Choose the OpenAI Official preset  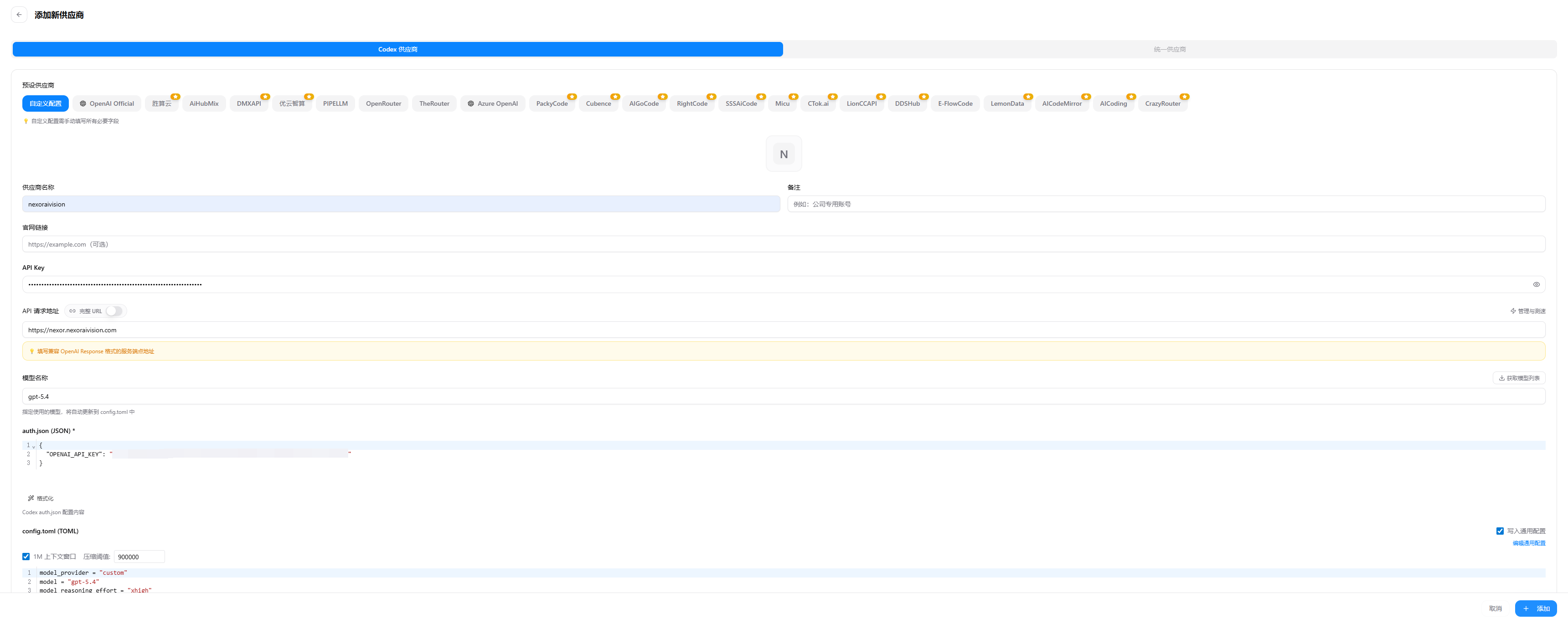click(x=107, y=103)
